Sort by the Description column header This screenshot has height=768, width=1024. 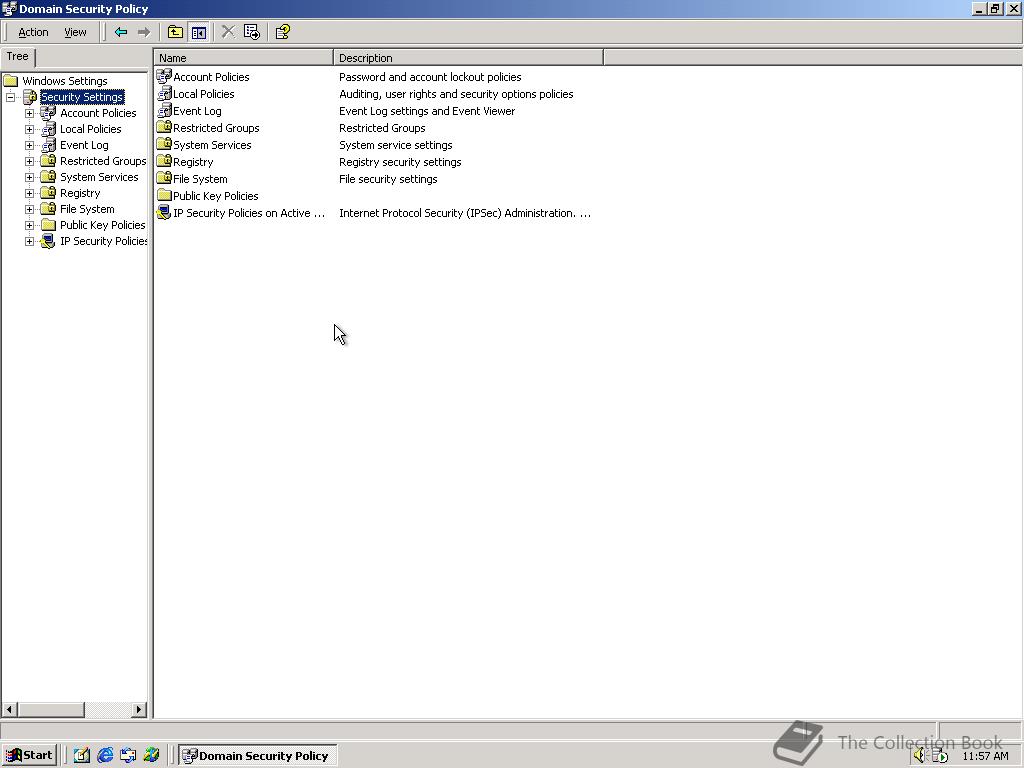click(x=468, y=57)
